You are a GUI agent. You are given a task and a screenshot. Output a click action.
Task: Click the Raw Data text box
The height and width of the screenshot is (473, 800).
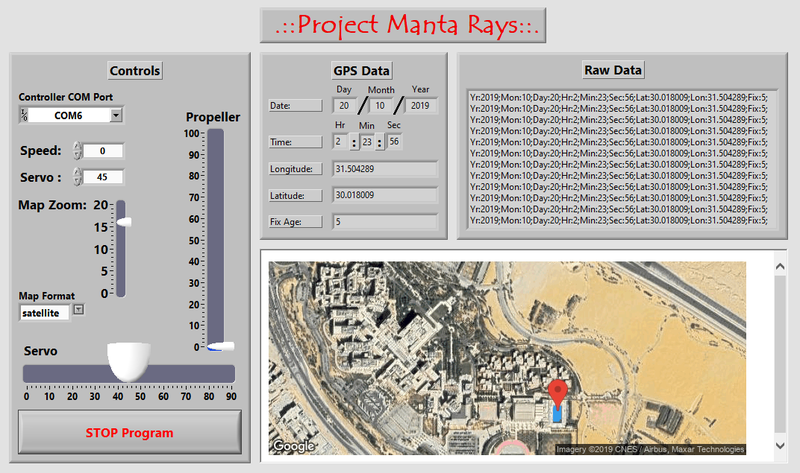(622, 159)
